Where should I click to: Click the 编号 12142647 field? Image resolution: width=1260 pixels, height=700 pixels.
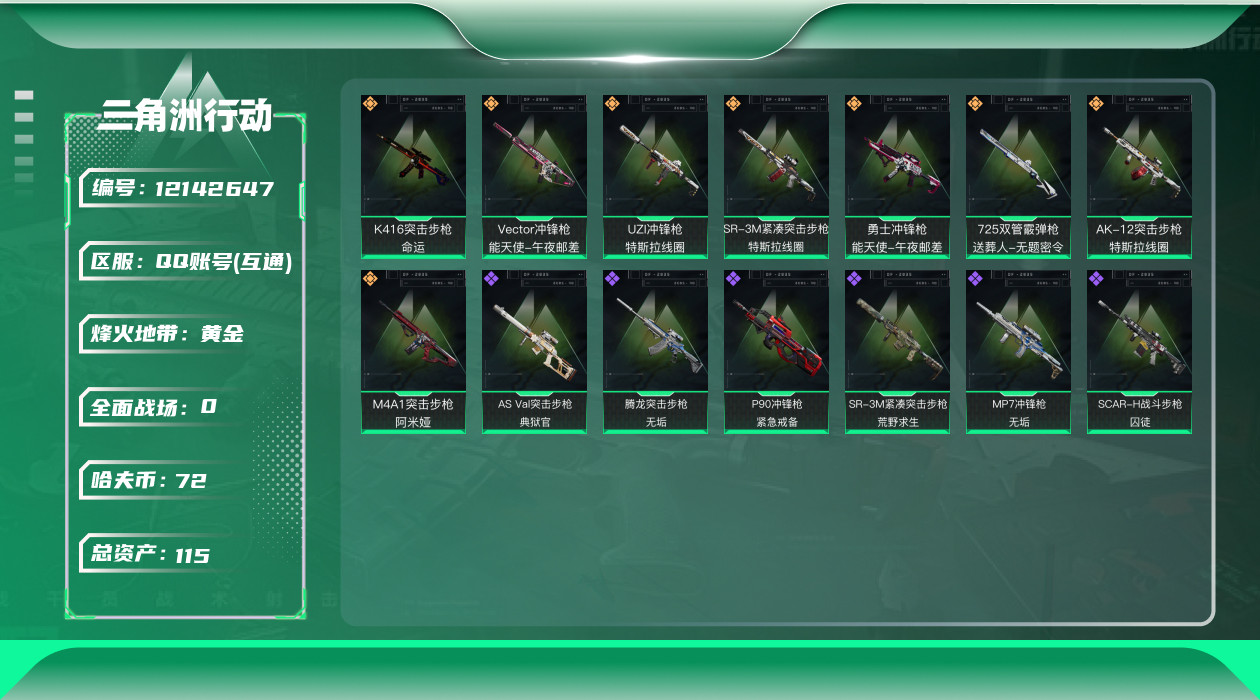183,188
